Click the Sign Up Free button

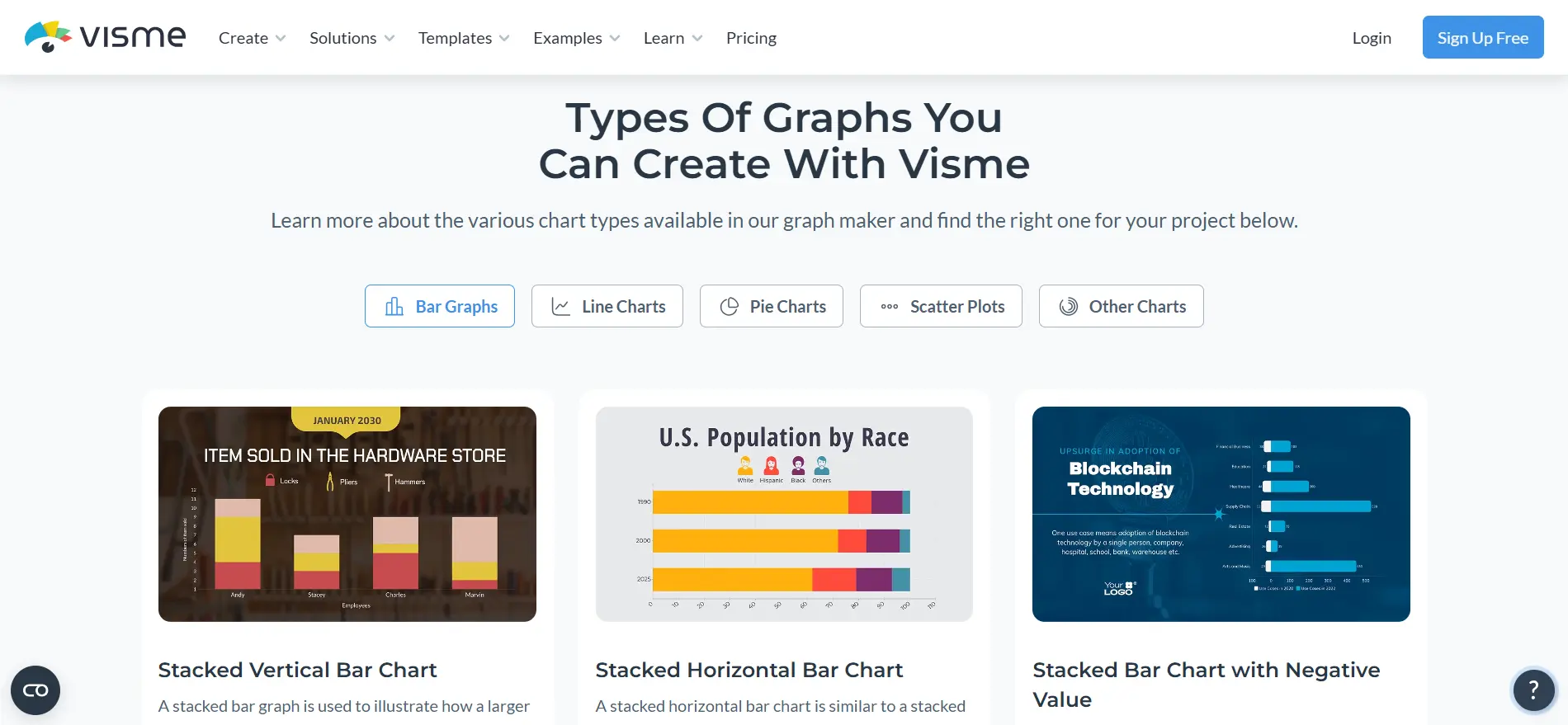tap(1483, 37)
